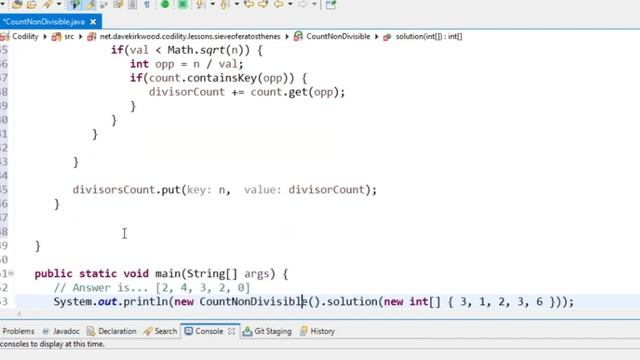This screenshot has height=360, width=640.
Task: Open the dropdown beside the Search toolbar icon
Action: coord(59,4)
